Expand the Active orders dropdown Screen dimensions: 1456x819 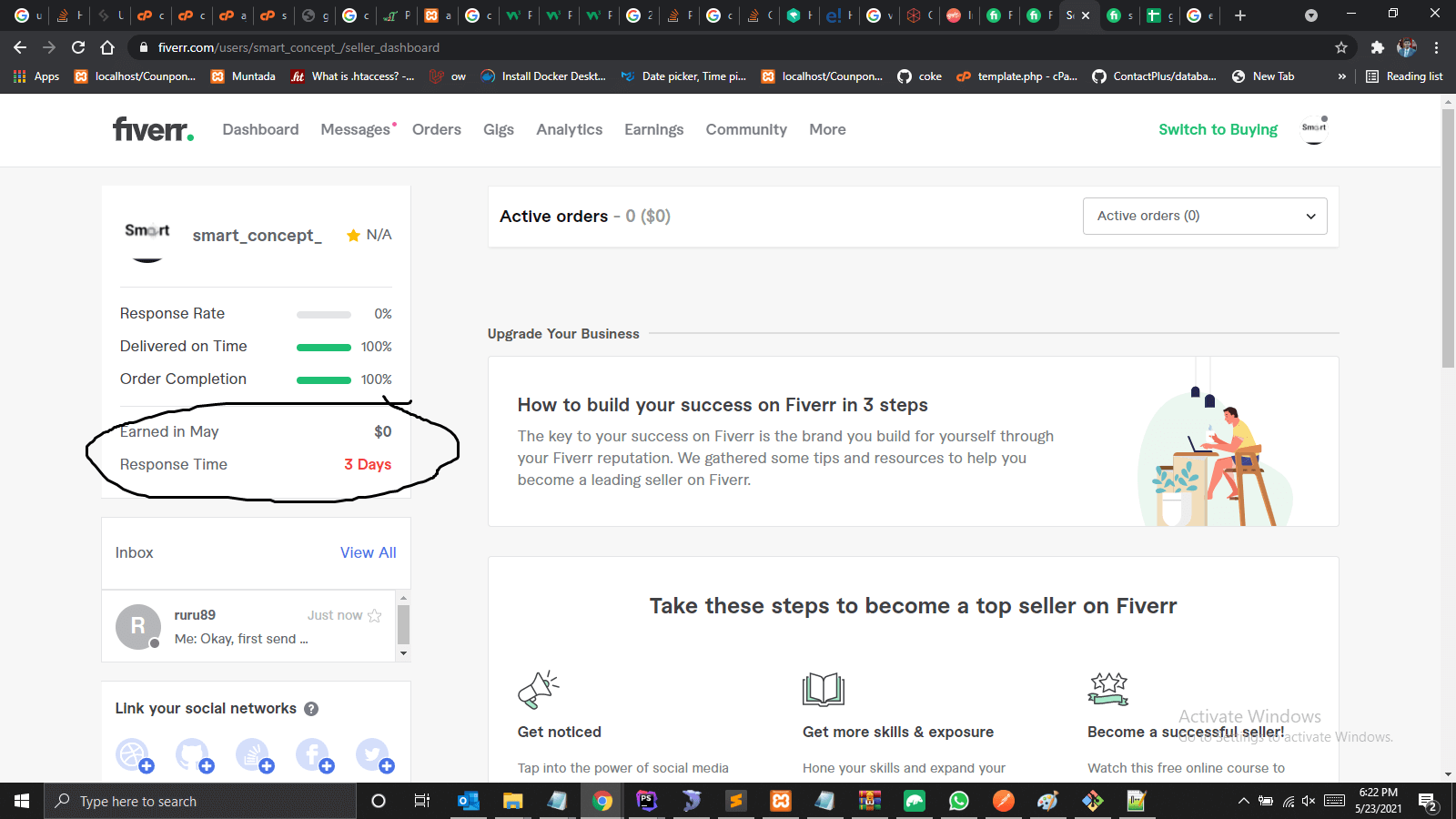click(x=1204, y=216)
